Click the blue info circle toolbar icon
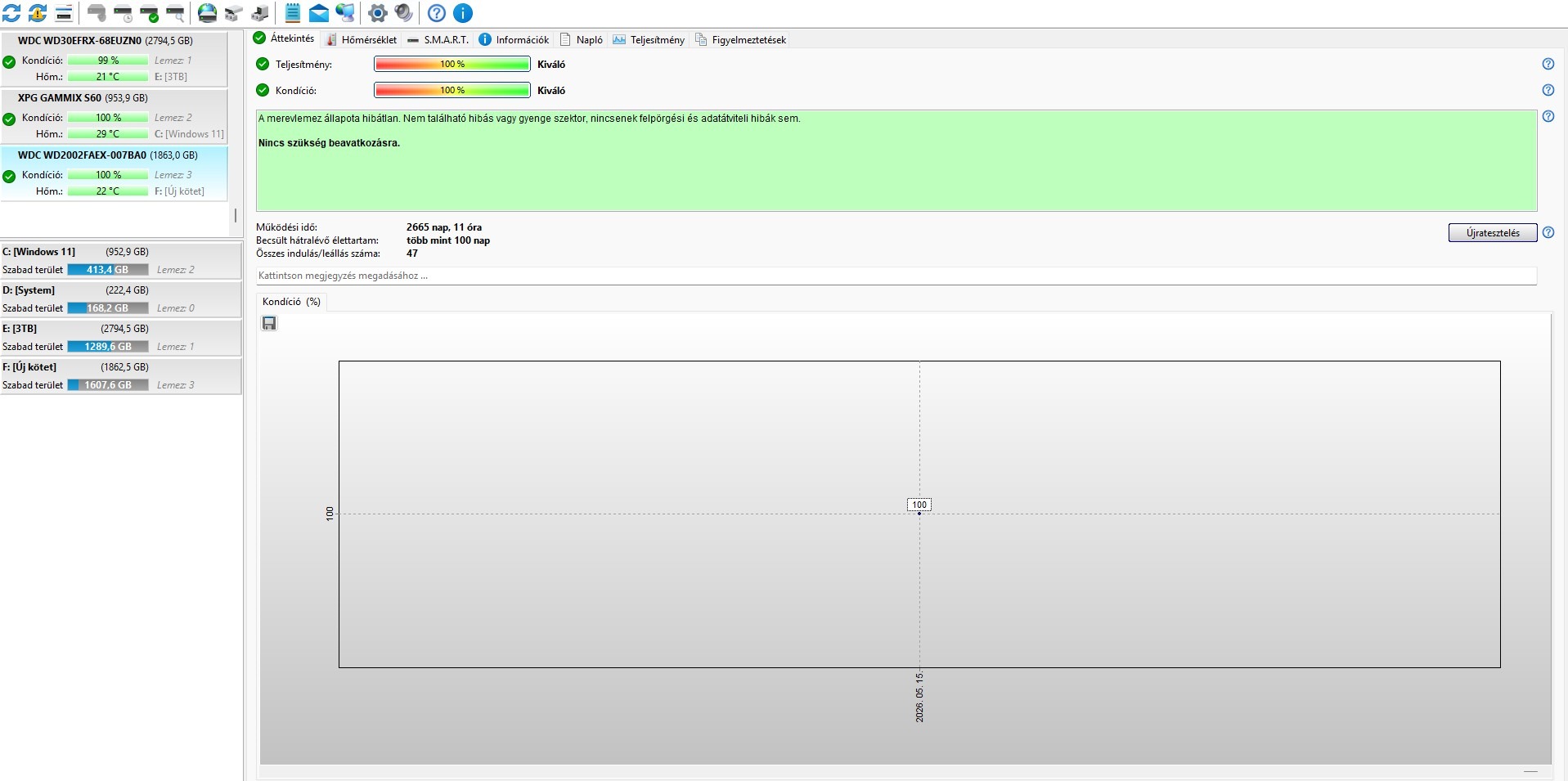 (x=463, y=13)
